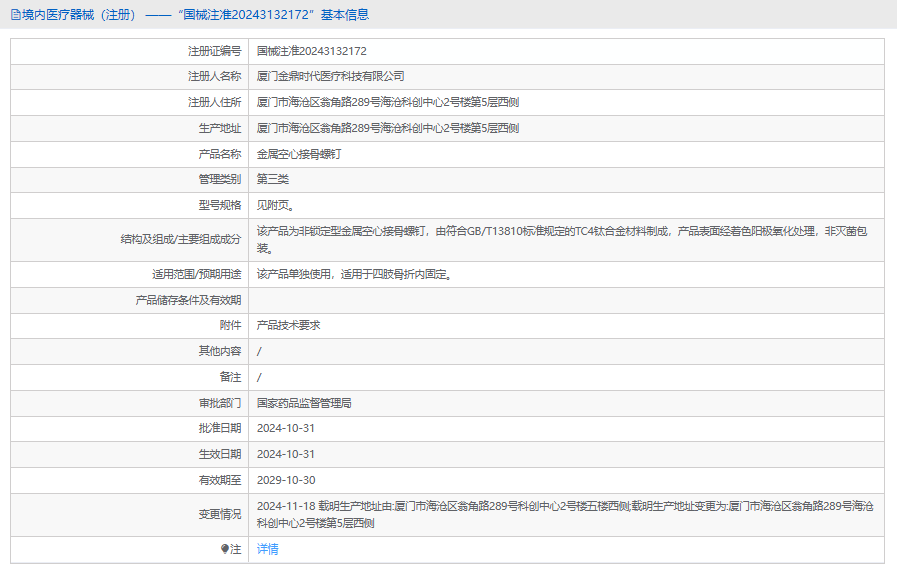Screen dimensions: 897x570
Task: Click the 变更情况 label
Action: (x=220, y=514)
